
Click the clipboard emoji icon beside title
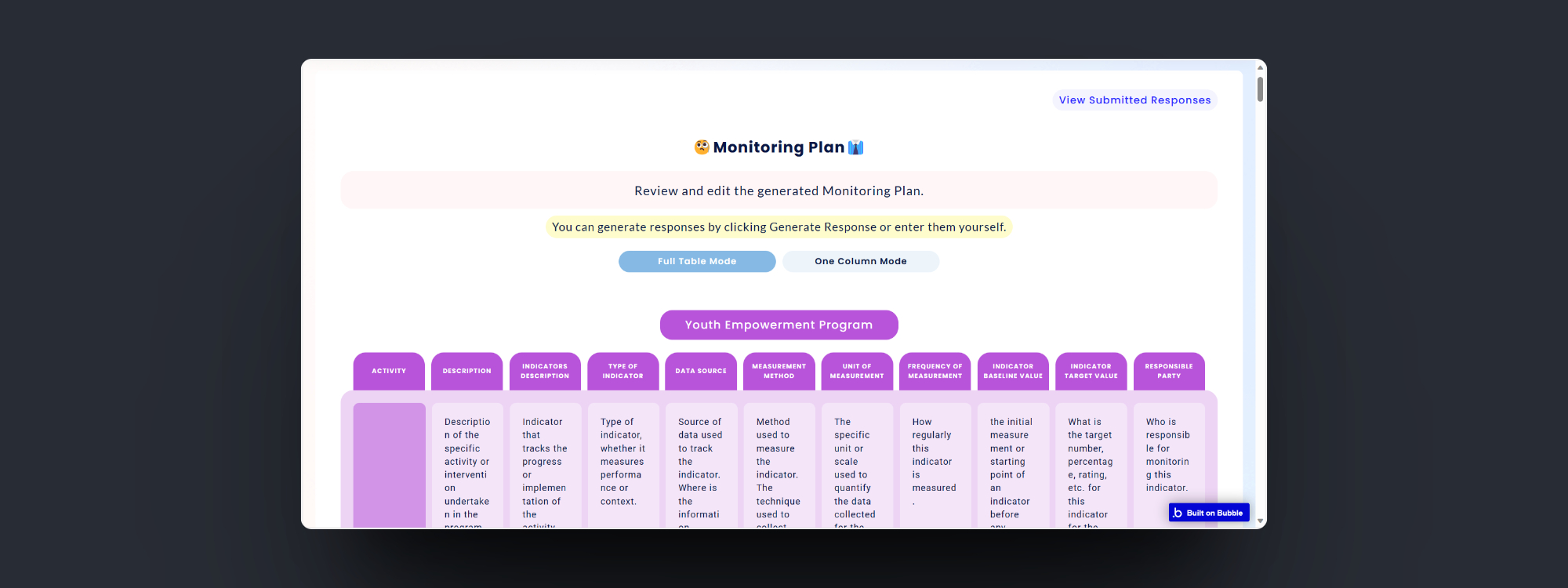855,147
